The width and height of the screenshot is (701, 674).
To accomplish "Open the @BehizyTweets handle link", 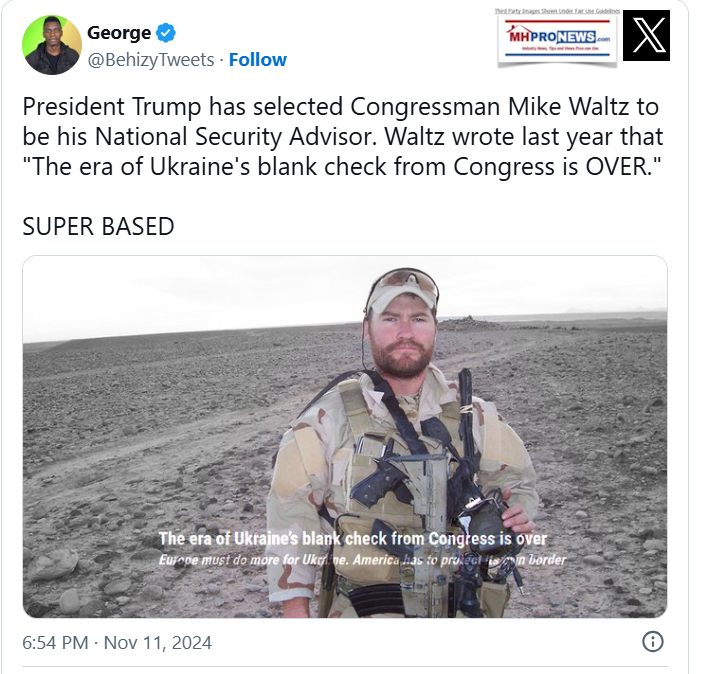I will [x=150, y=60].
